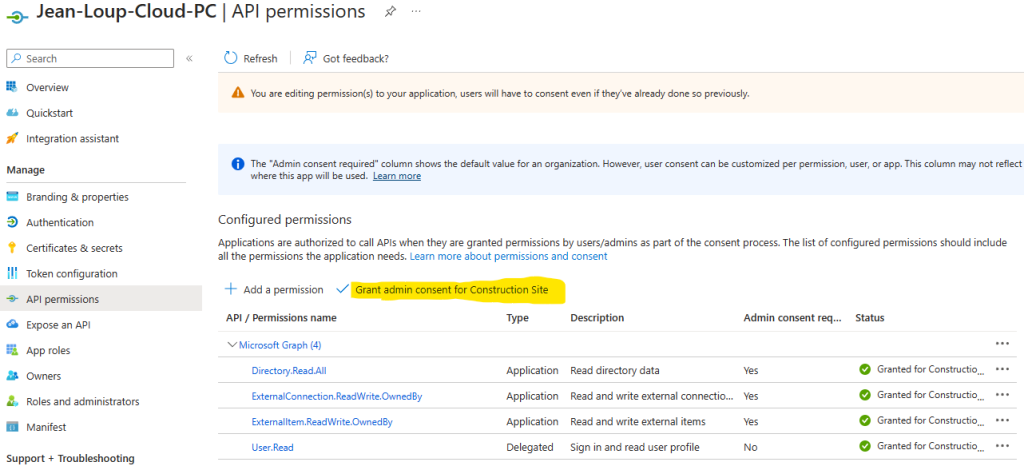The image size is (1024, 470).
Task: Click the Manifest icon in the sidebar
Action: [12, 427]
